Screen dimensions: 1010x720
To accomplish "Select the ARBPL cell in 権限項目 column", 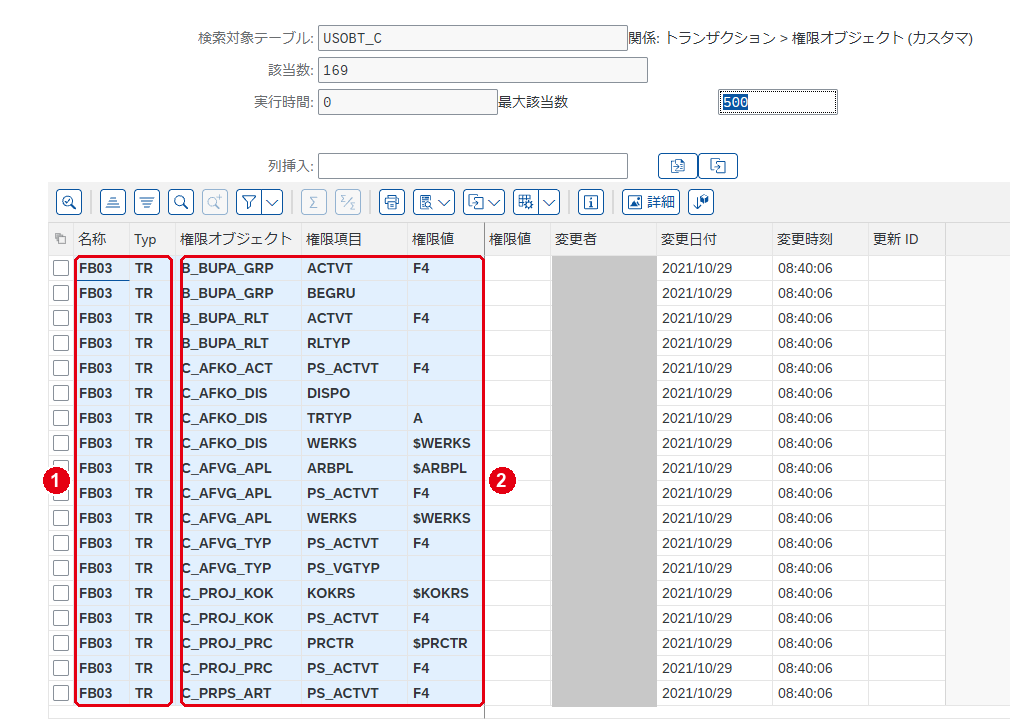I will (354, 468).
